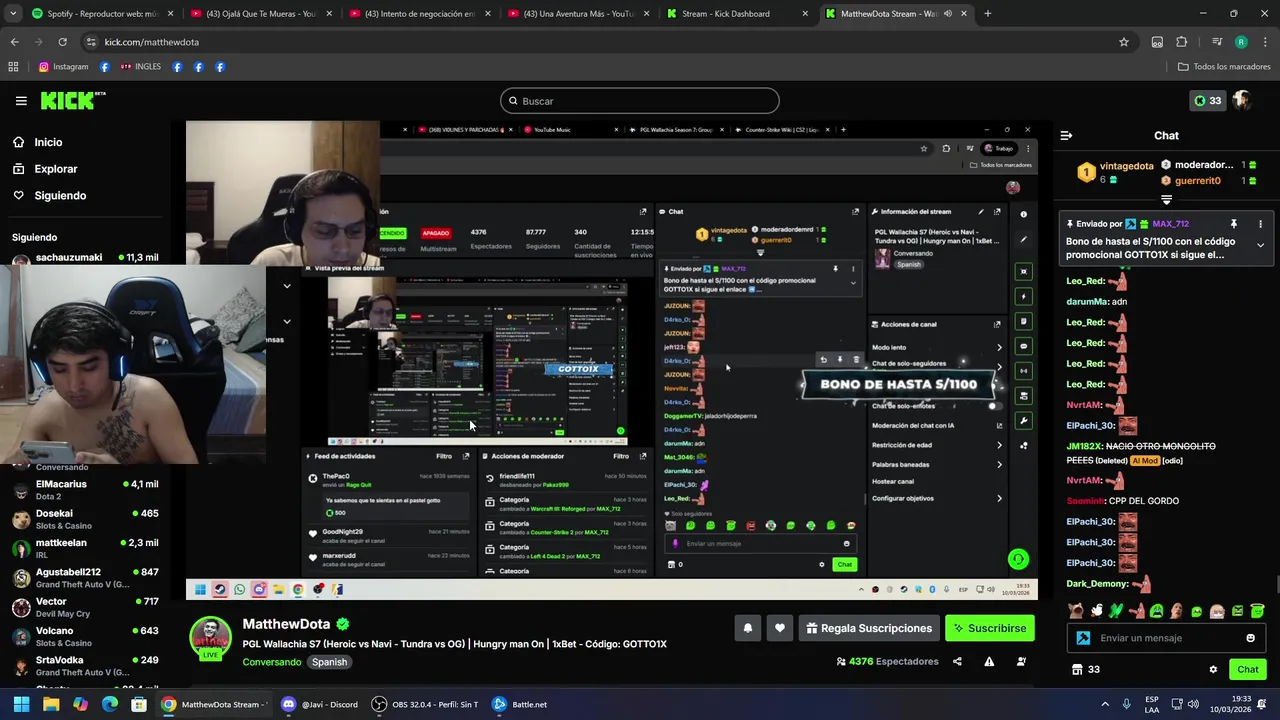Open the Explorar sidebar item
The width and height of the screenshot is (1280, 720).
[55, 169]
